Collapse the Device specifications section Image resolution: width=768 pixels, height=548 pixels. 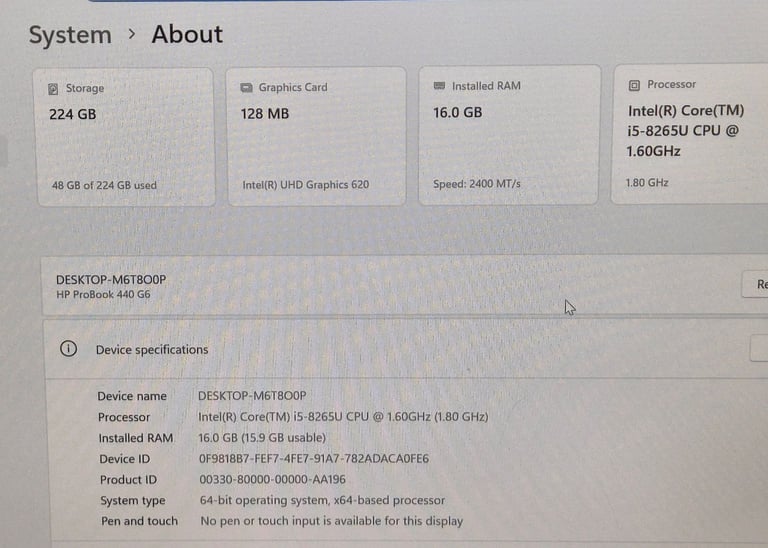tap(407, 349)
